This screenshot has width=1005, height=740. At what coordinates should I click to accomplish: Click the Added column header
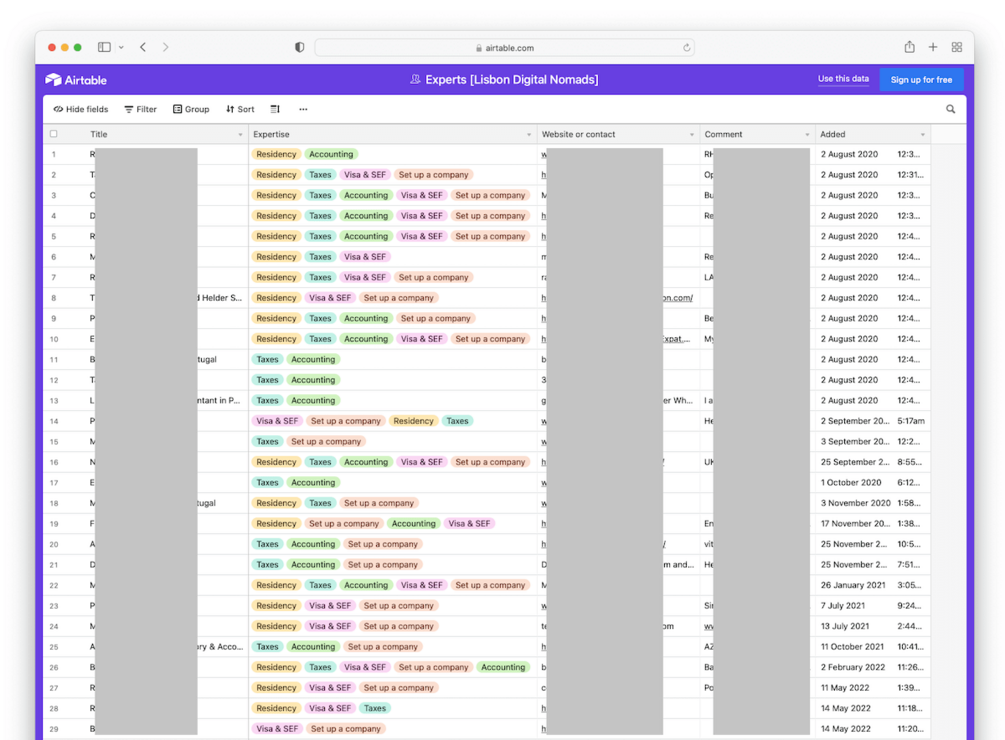tap(872, 135)
